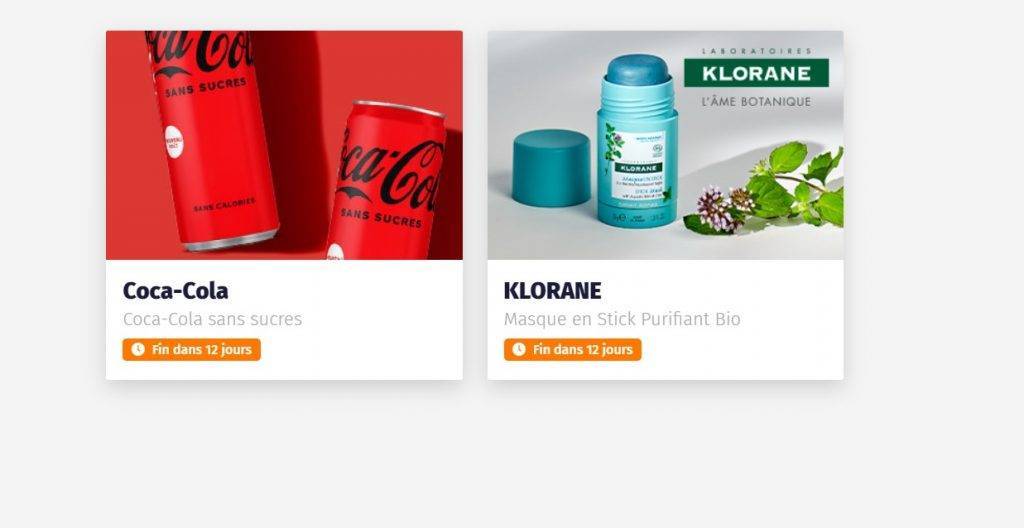Click the 'Coca-Cola sans sucres' subtitle
Image resolution: width=1024 pixels, height=528 pixels.
[x=212, y=320]
